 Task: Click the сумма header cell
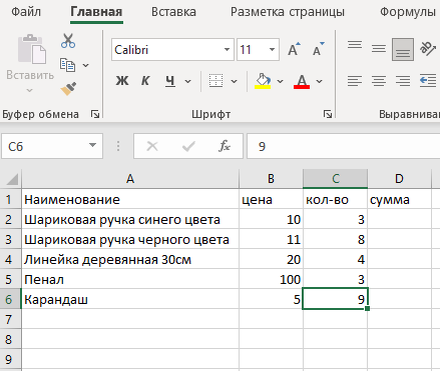click(x=399, y=199)
